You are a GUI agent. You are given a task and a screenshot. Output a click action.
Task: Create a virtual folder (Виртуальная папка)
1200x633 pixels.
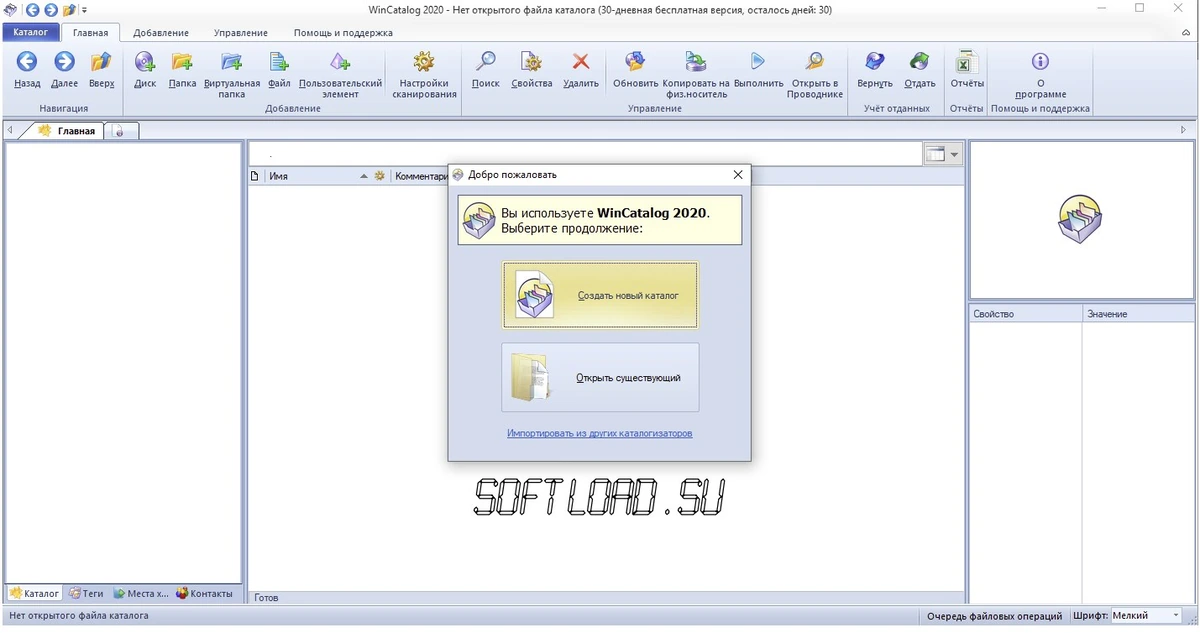232,75
